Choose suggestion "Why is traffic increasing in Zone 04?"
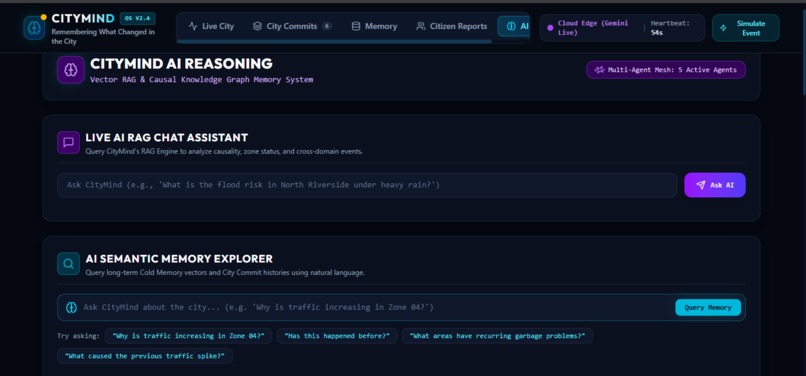This screenshot has height=376, width=806. 189,336
